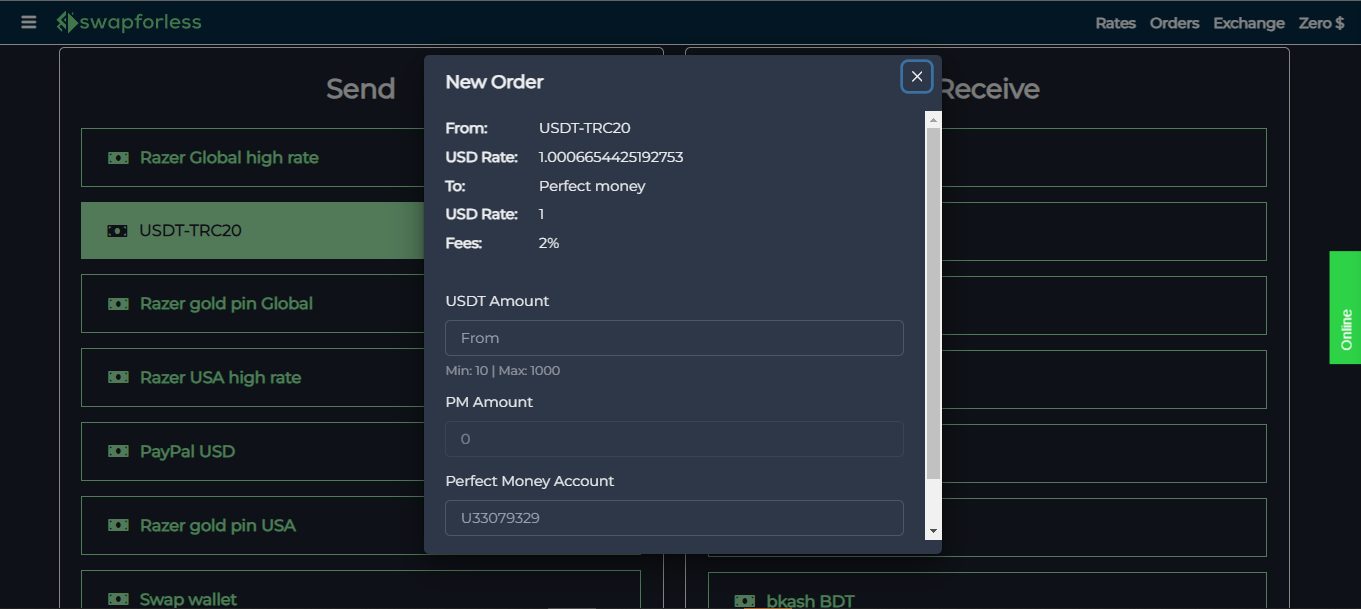The height and width of the screenshot is (609, 1361).
Task: Click the Fees value 2%
Action: [x=549, y=243]
